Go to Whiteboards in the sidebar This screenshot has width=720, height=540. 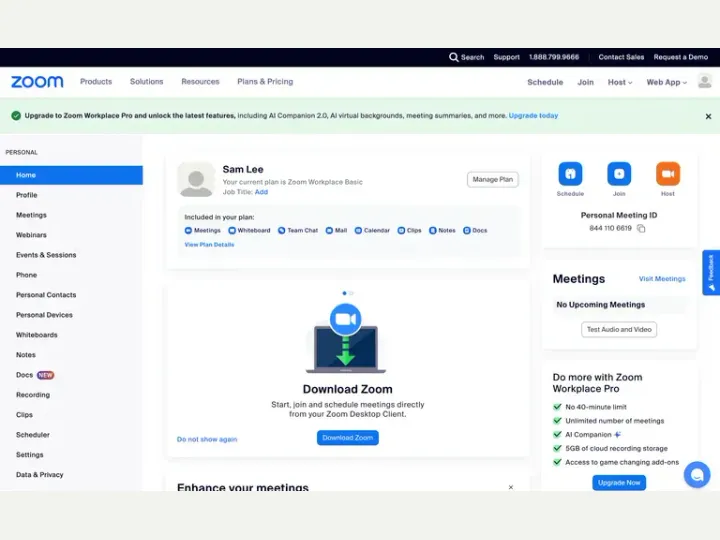tap(37, 335)
